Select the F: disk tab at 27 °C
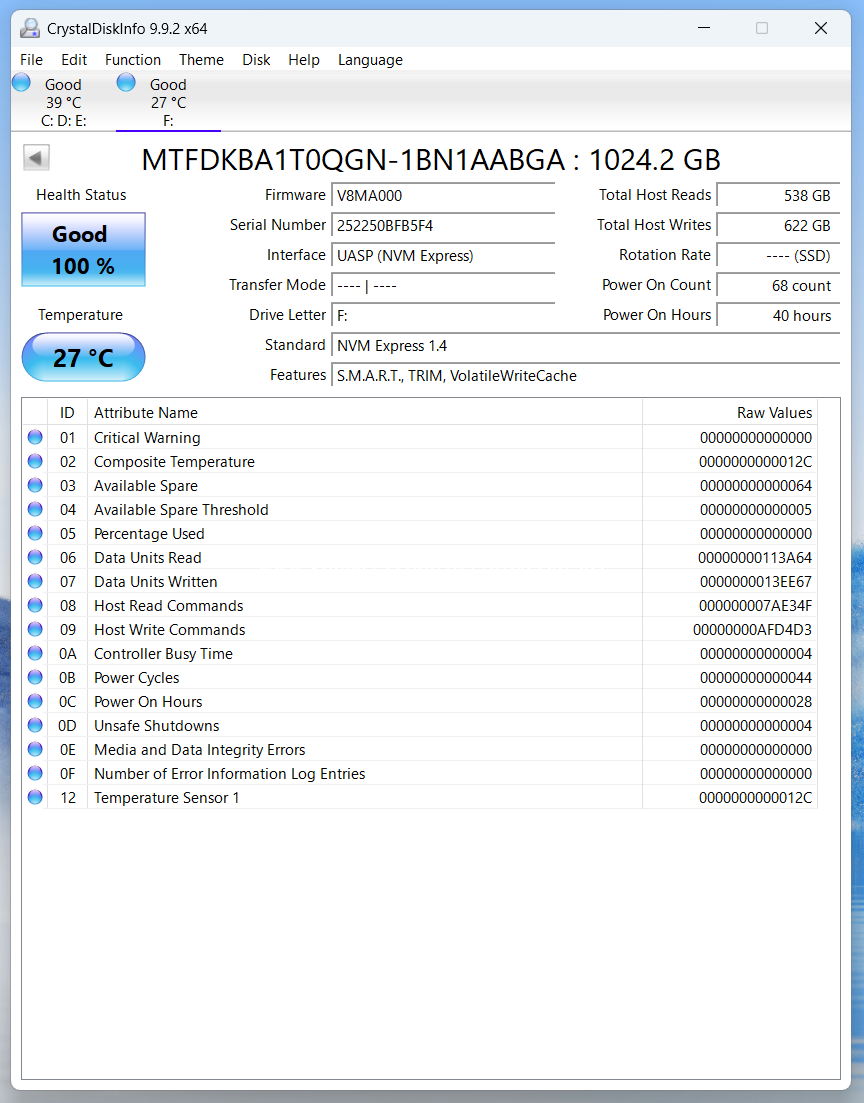Screen dimensions: 864x1103 tap(168, 102)
